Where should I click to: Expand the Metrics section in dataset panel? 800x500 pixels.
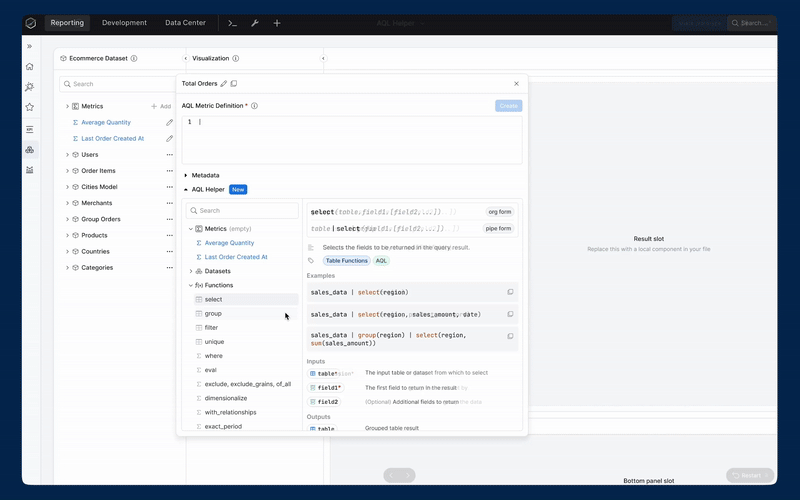coord(67,106)
